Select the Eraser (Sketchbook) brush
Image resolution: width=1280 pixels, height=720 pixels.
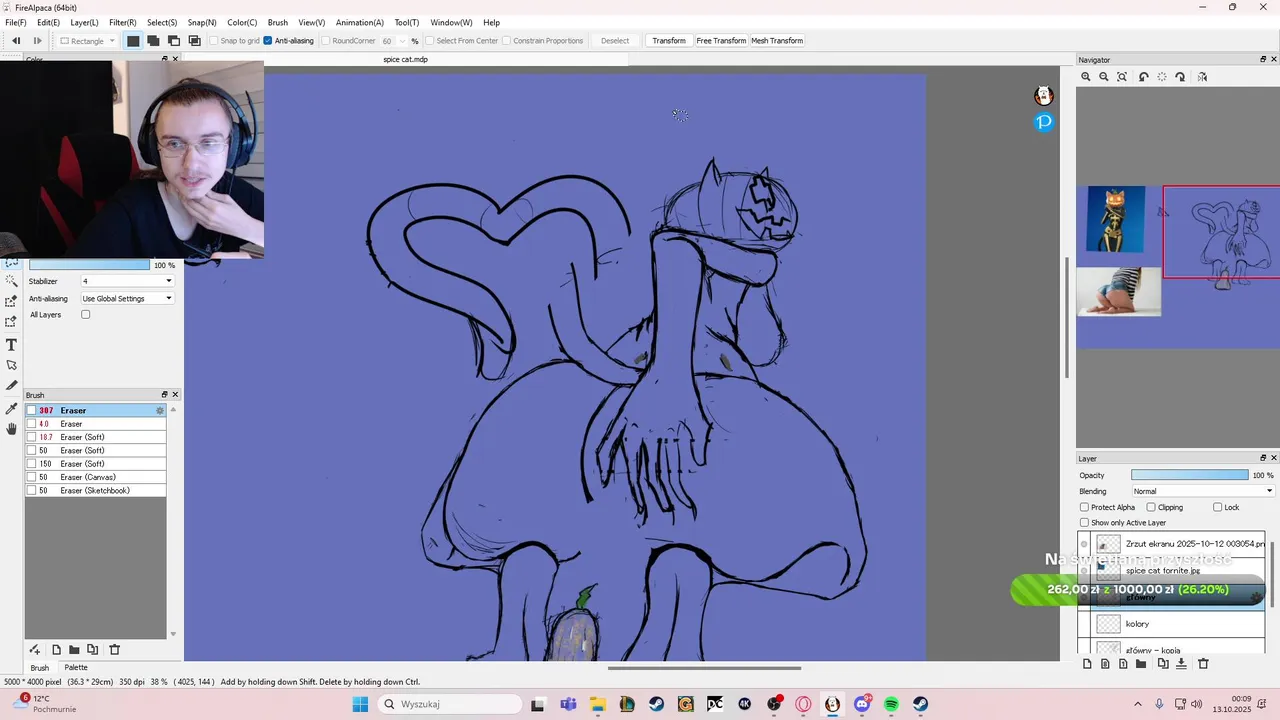pos(96,491)
